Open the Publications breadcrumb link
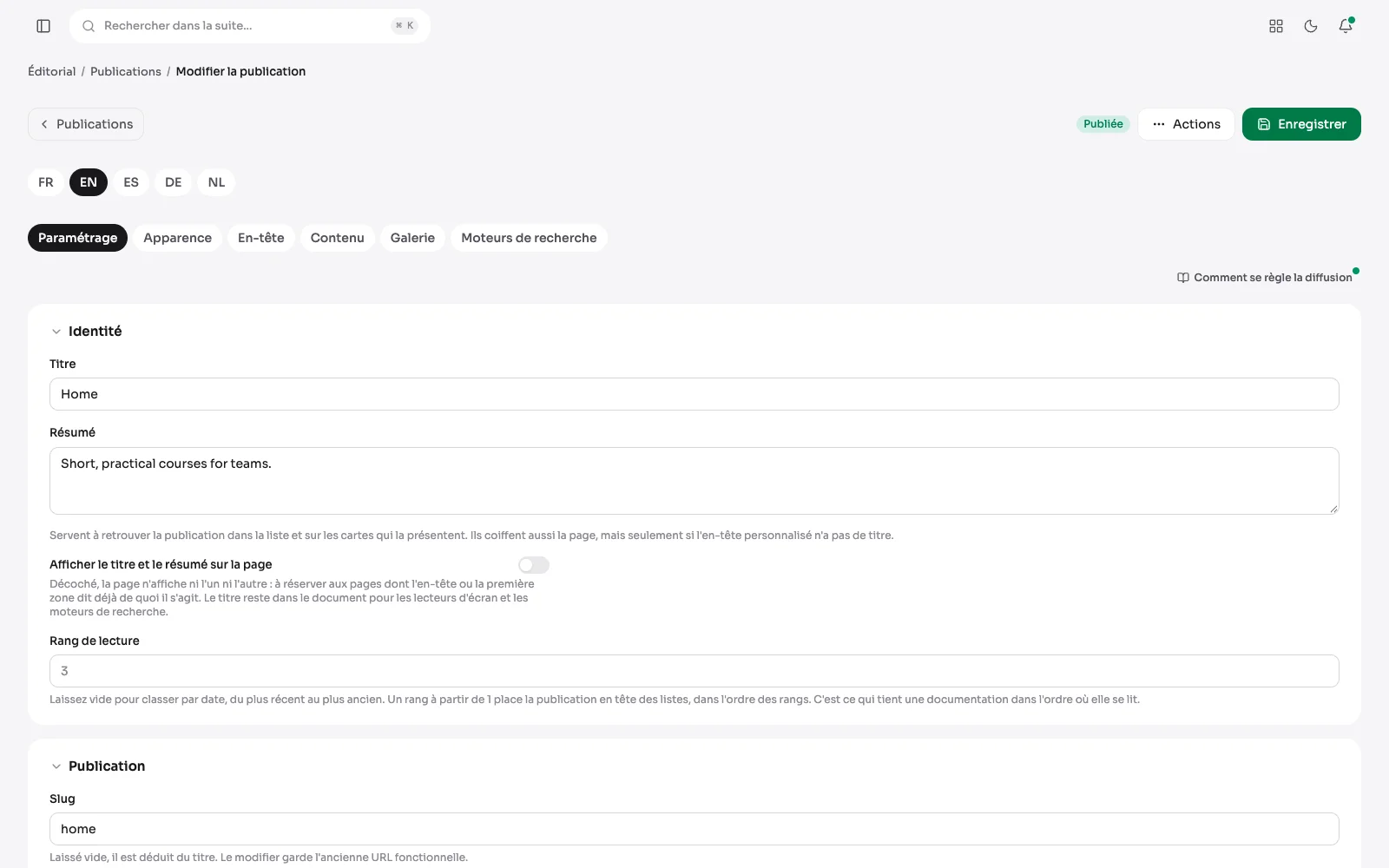This screenshot has width=1389, height=868. tap(126, 71)
